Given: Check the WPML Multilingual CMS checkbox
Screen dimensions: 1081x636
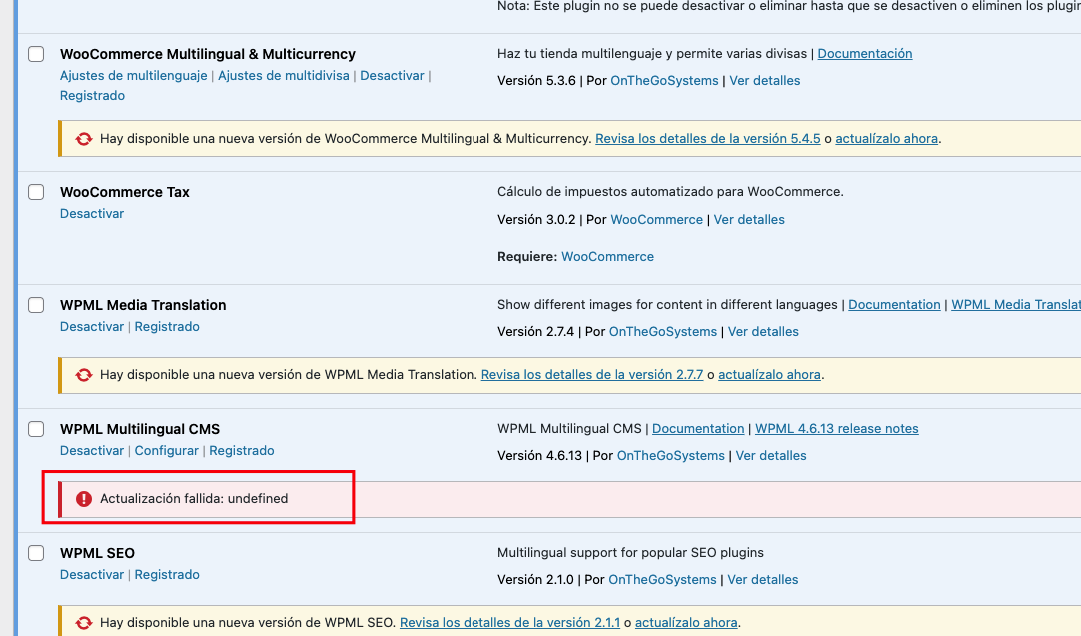Looking at the screenshot, I should (x=36, y=429).
